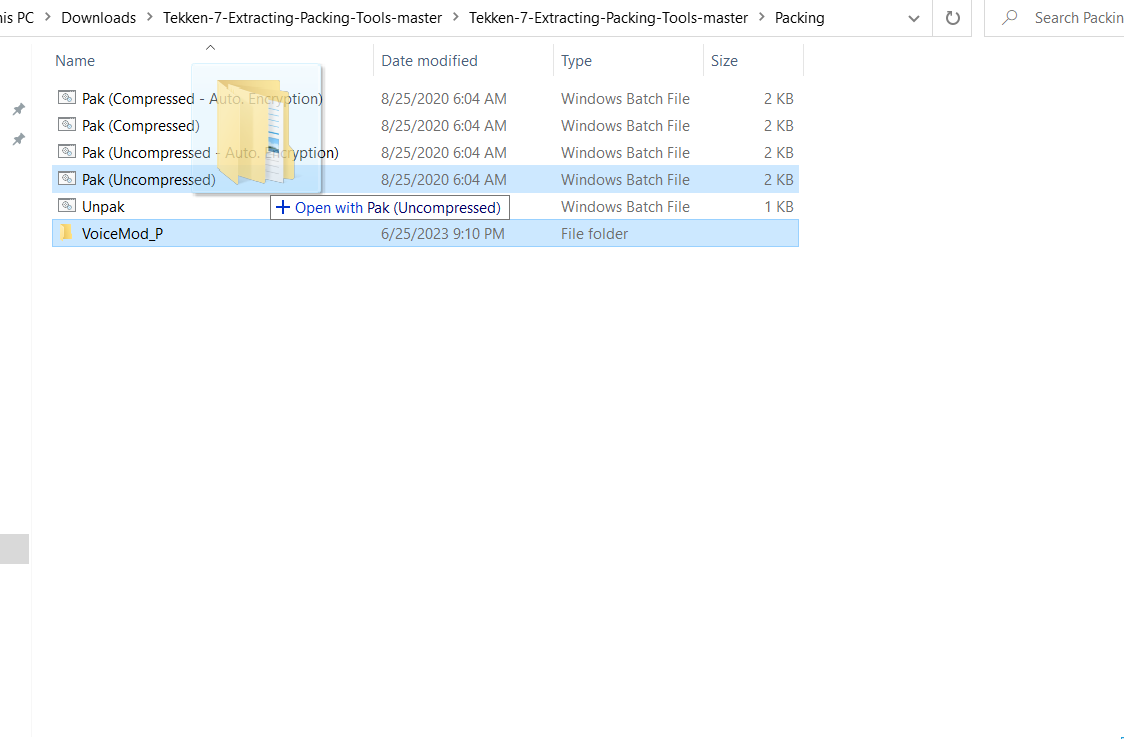1124x739 pixels.
Task: Expand the chevron after Downloads in the path
Action: pos(150,17)
